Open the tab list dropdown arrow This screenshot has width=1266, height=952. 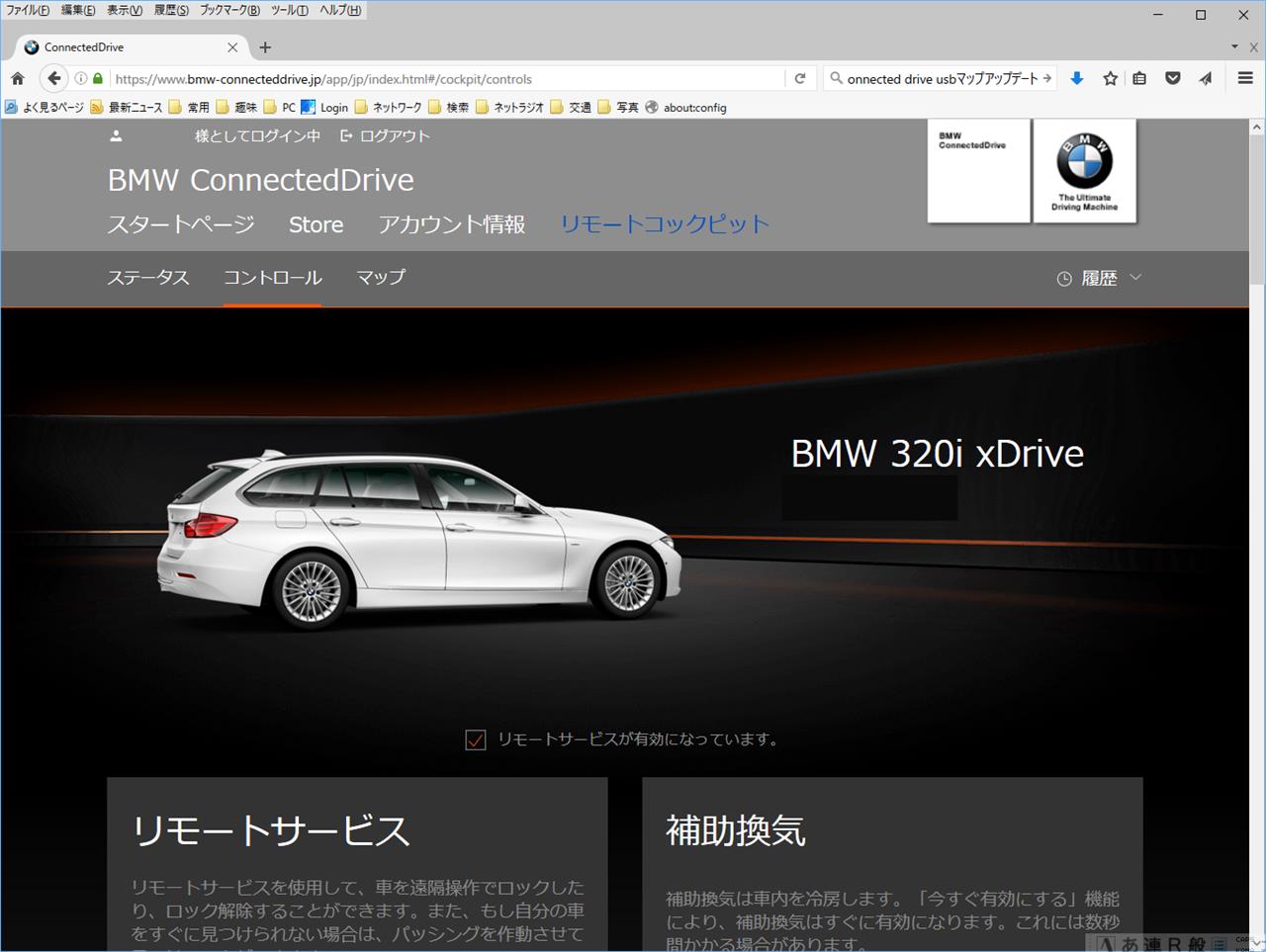[x=1234, y=46]
